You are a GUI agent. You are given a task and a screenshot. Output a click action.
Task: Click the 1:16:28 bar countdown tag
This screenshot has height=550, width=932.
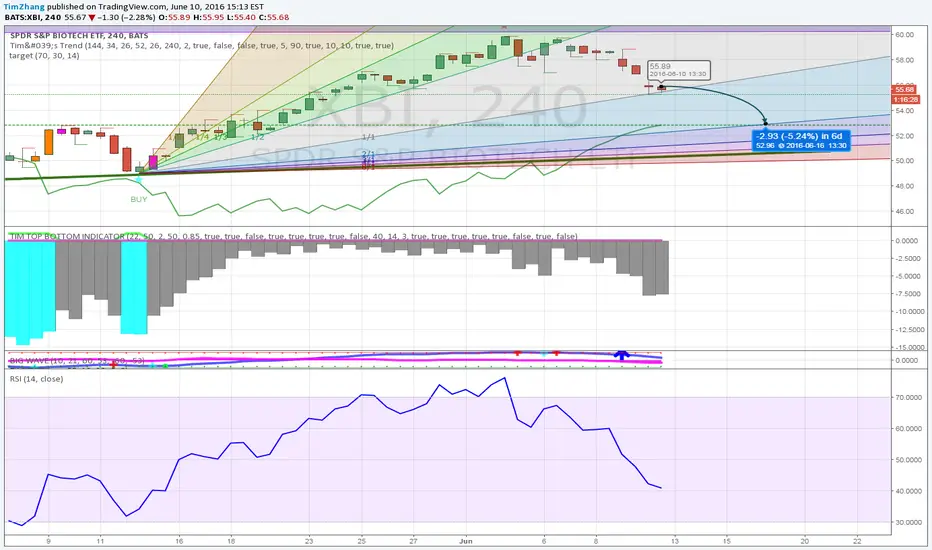(x=905, y=99)
